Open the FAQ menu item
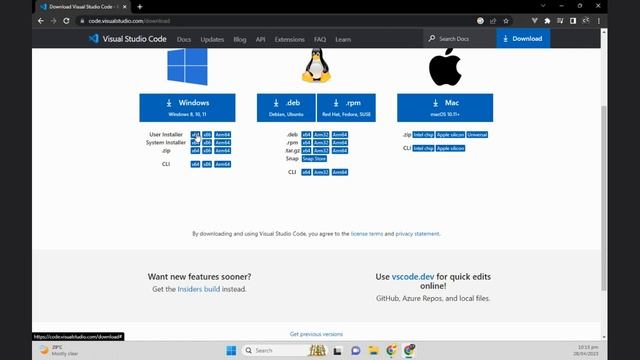The height and width of the screenshot is (360, 640). pos(320,40)
